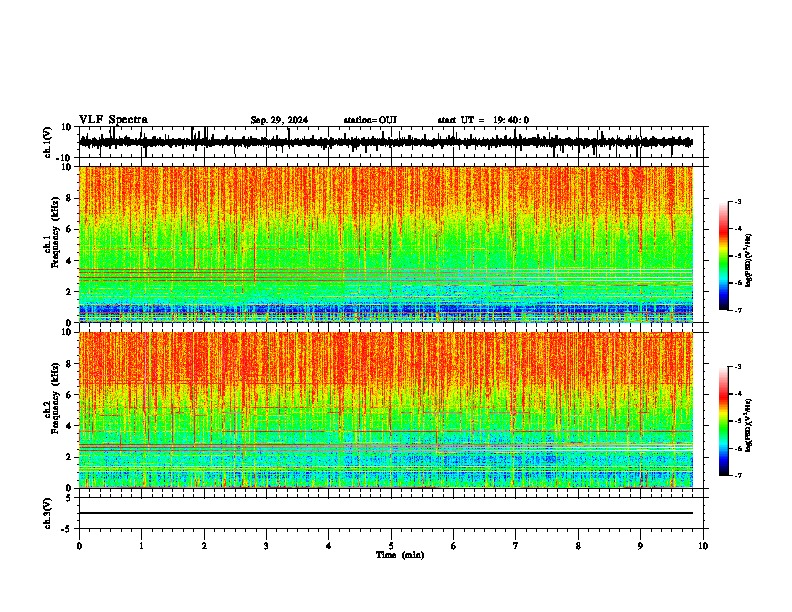This screenshot has width=792, height=612.
Task: Click the "5" tick on the ch.3(V) axis
Action: point(70,498)
